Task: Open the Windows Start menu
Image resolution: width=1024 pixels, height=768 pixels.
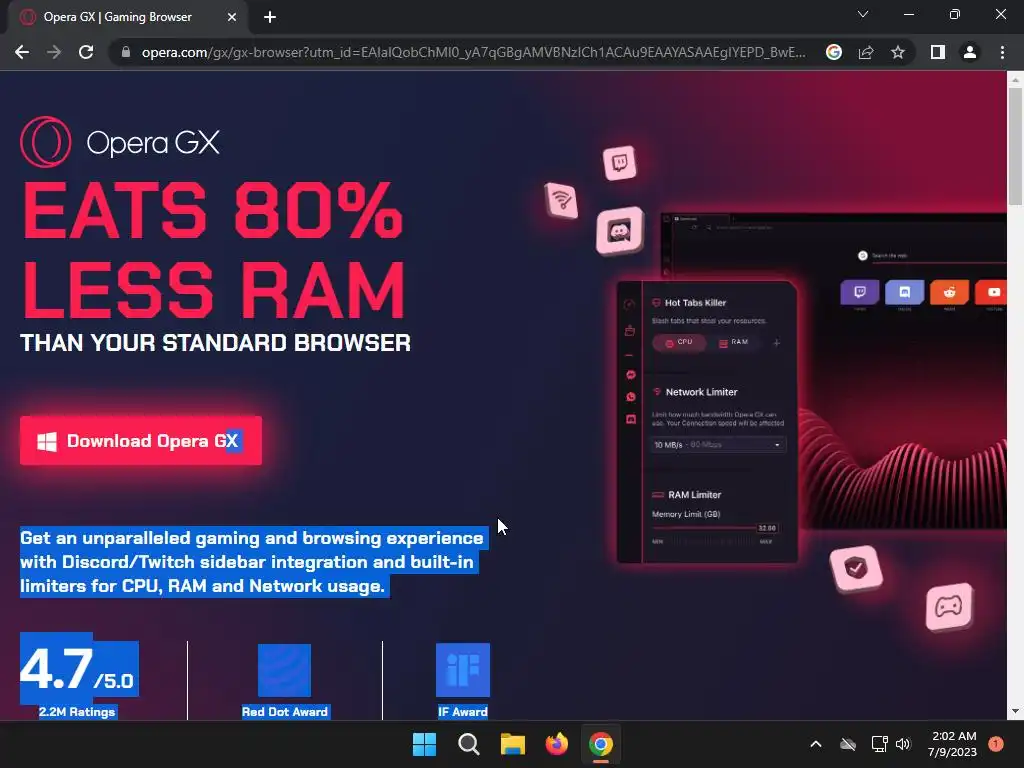Action: 424,744
